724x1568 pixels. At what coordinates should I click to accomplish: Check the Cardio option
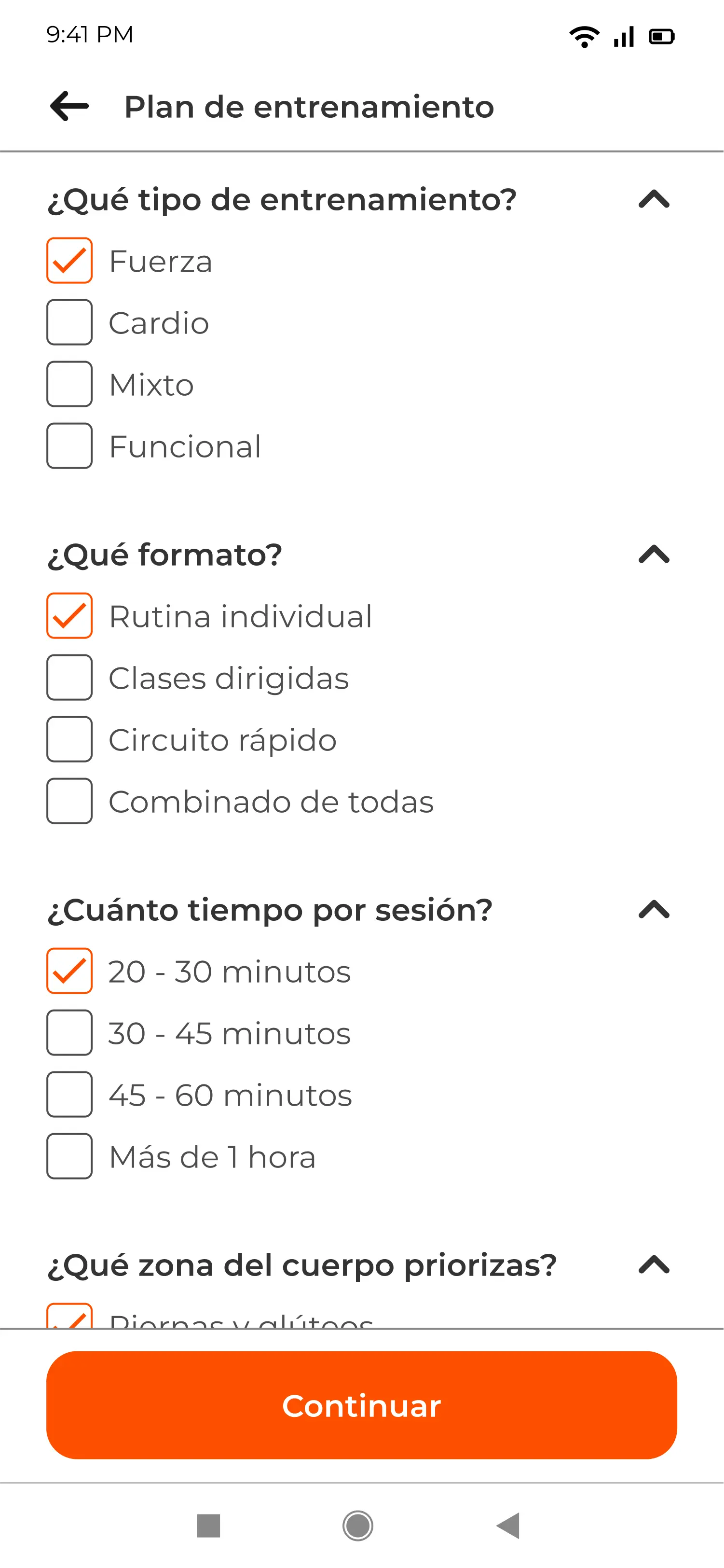click(x=69, y=322)
